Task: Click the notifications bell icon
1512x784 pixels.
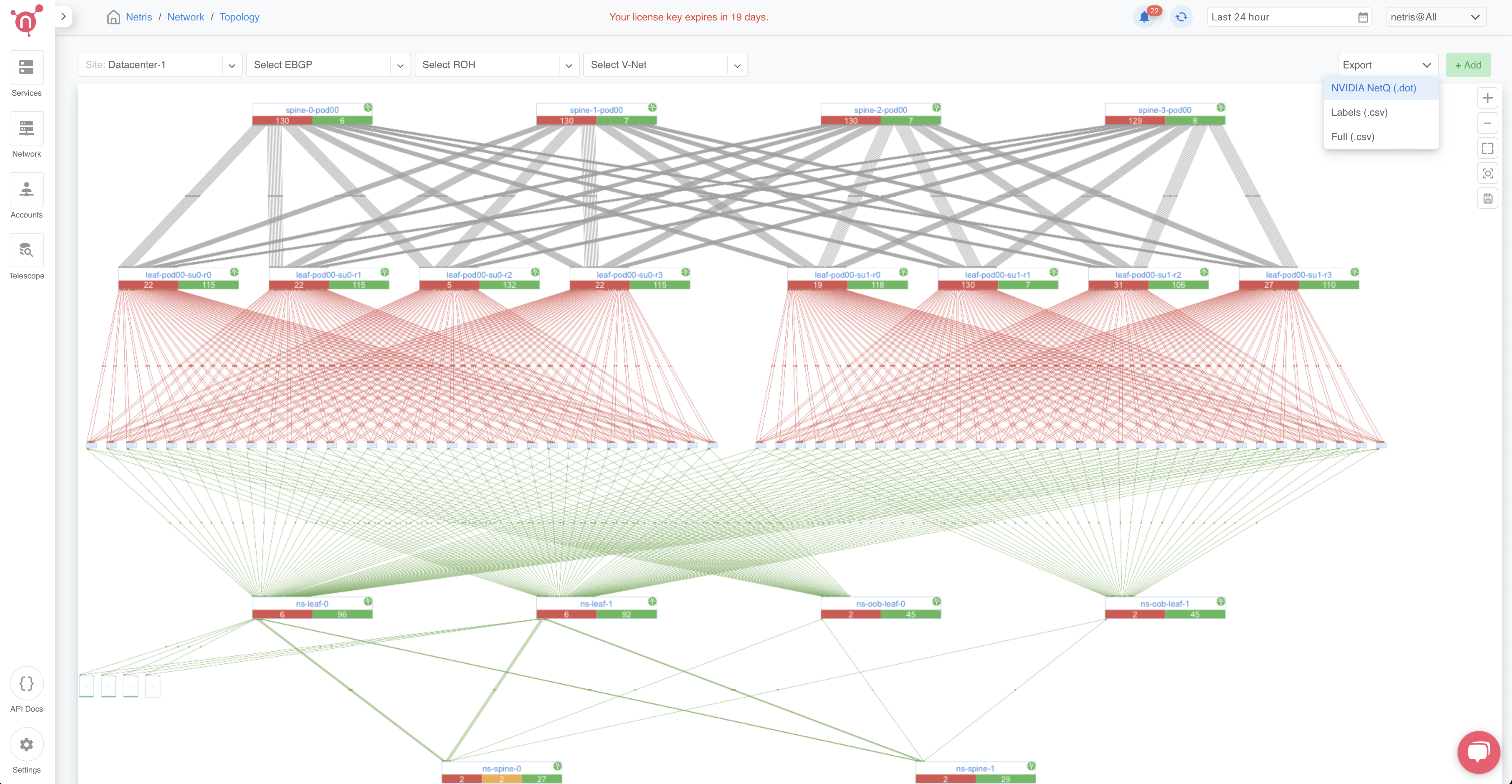Action: pyautogui.click(x=1144, y=17)
